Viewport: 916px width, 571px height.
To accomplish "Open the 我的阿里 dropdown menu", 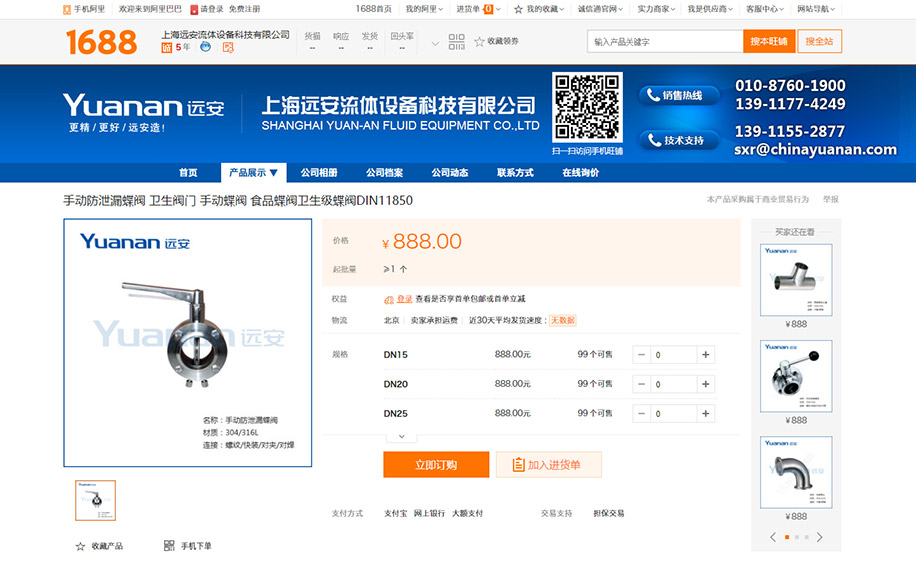I will click(424, 9).
